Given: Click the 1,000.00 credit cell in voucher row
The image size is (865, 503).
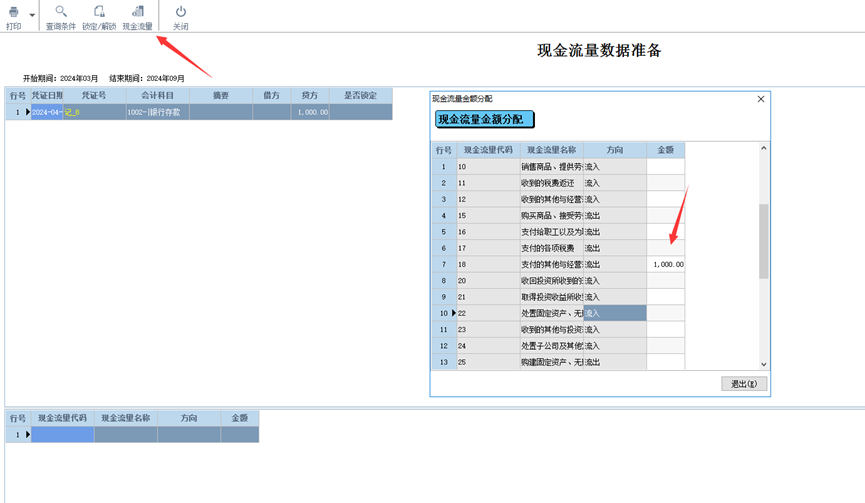Looking at the screenshot, I should click(x=309, y=112).
